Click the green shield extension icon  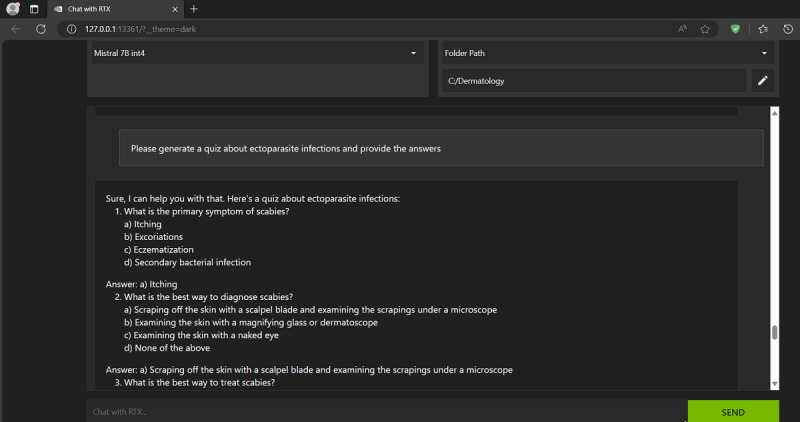click(x=736, y=29)
